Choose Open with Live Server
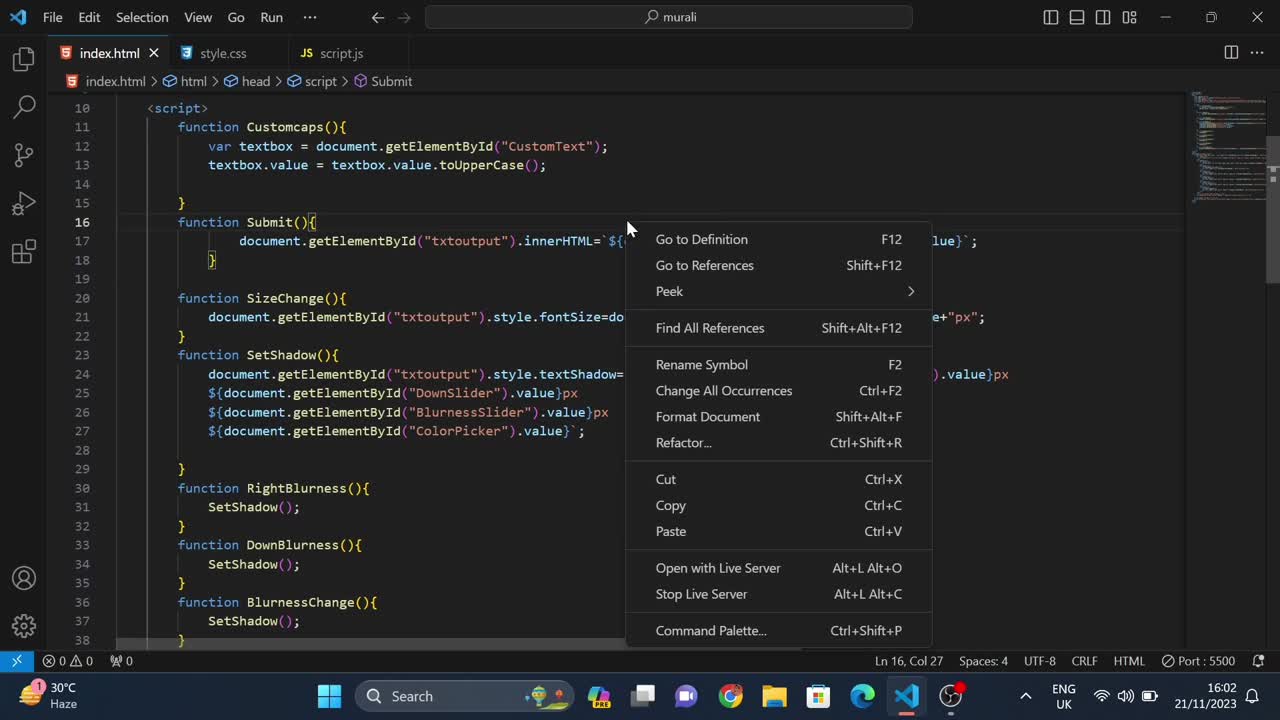Screen dimensions: 1280x720 tap(778, 568)
